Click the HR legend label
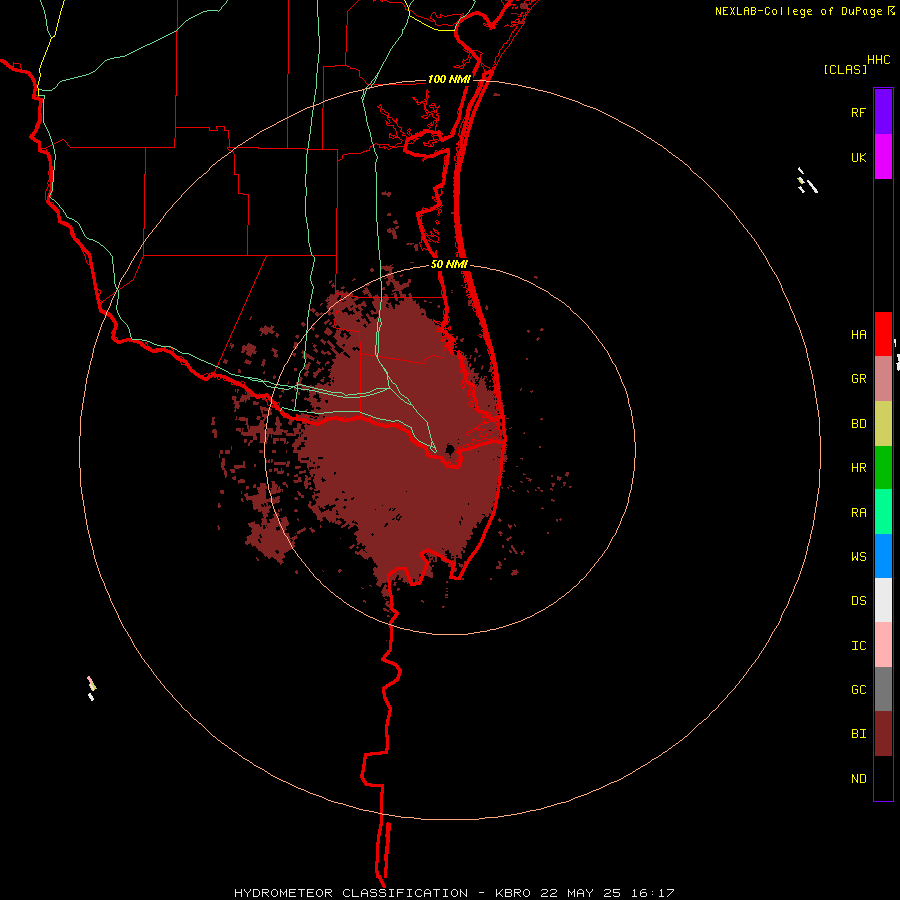900x900 pixels. 858,468
